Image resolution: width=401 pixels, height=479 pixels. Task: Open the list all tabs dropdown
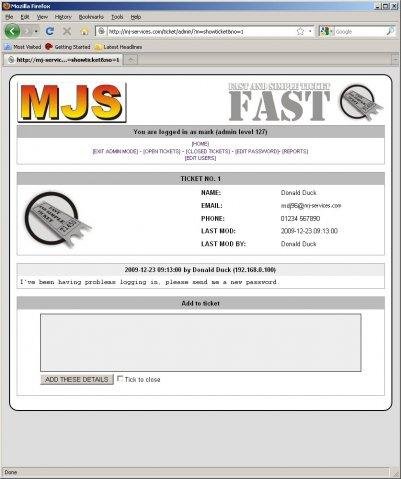[394, 60]
